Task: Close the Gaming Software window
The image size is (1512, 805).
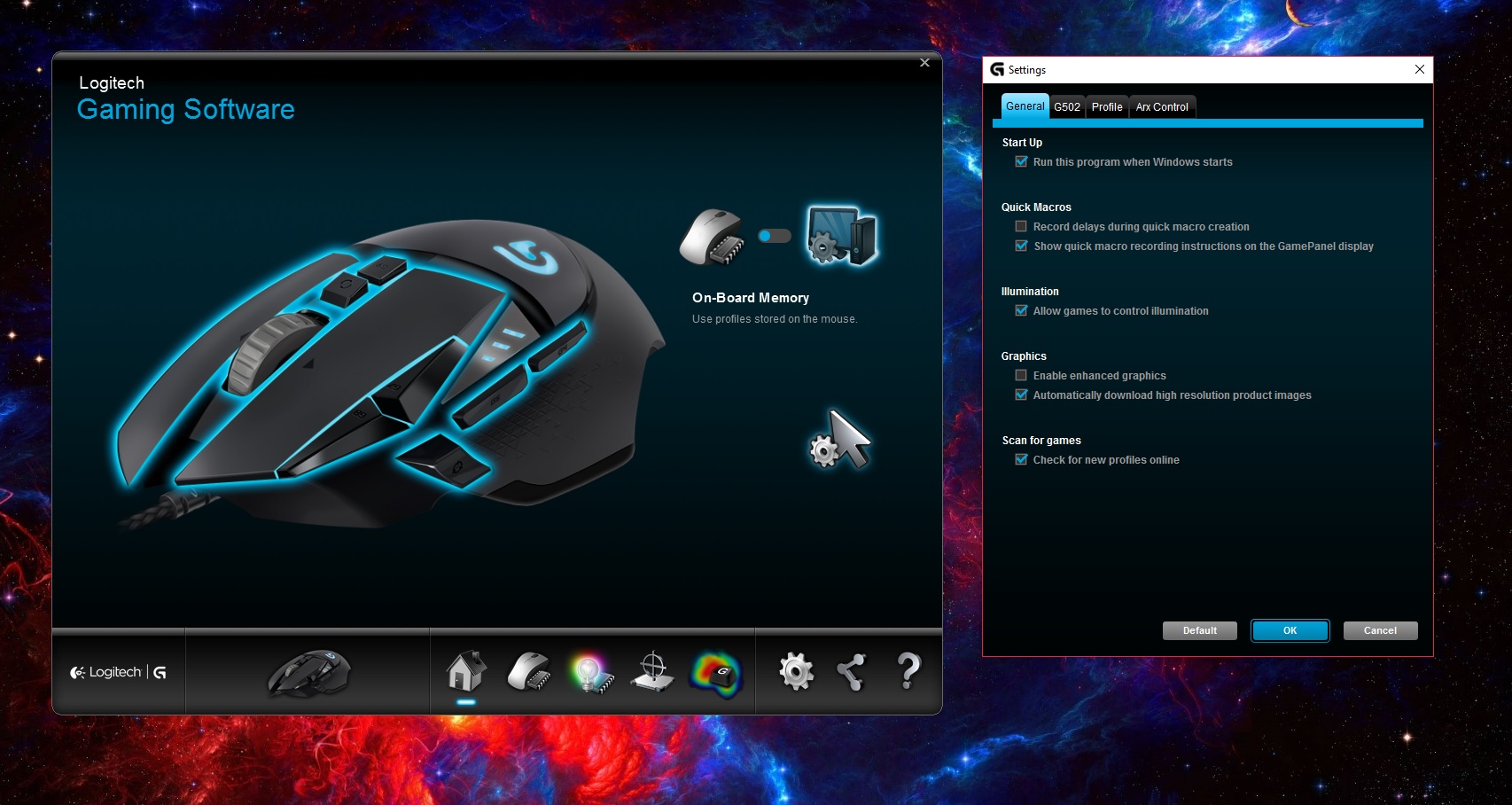Action: (924, 63)
